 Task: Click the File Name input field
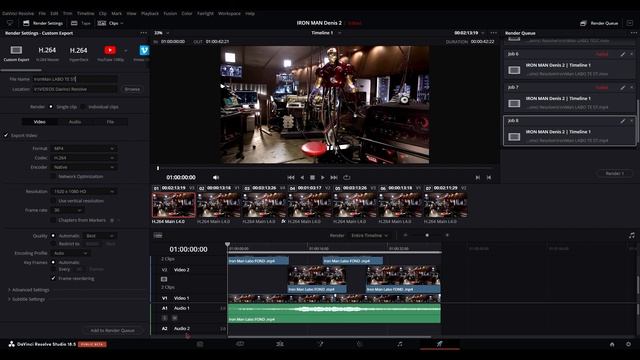(x=75, y=79)
